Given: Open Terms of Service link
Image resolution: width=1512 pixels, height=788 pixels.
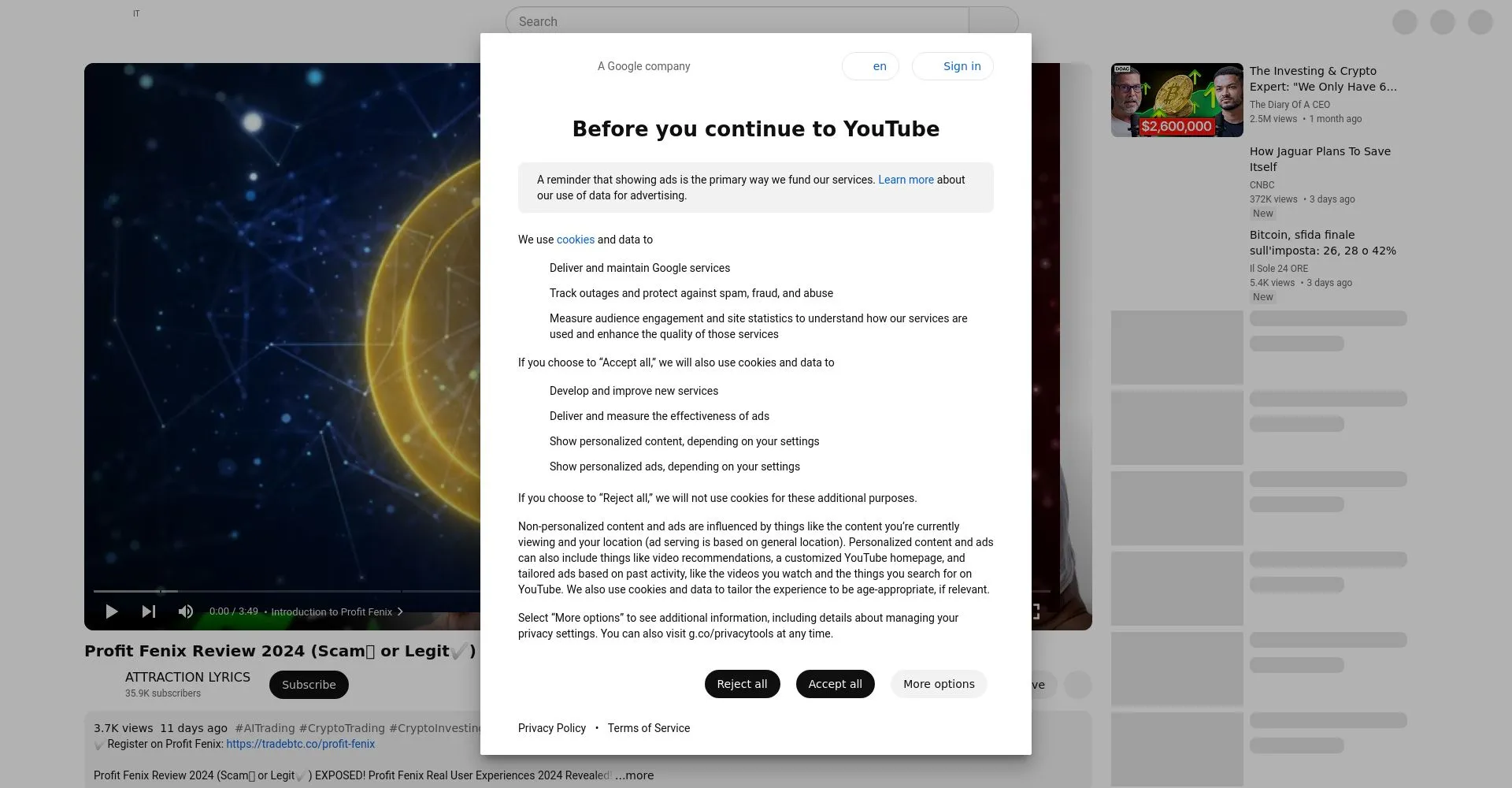Looking at the screenshot, I should click(649, 728).
